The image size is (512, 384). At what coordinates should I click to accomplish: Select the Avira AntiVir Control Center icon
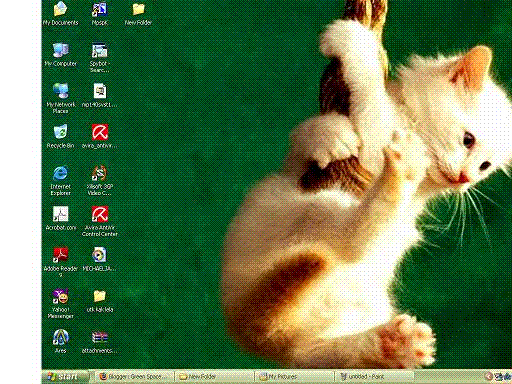point(99,221)
